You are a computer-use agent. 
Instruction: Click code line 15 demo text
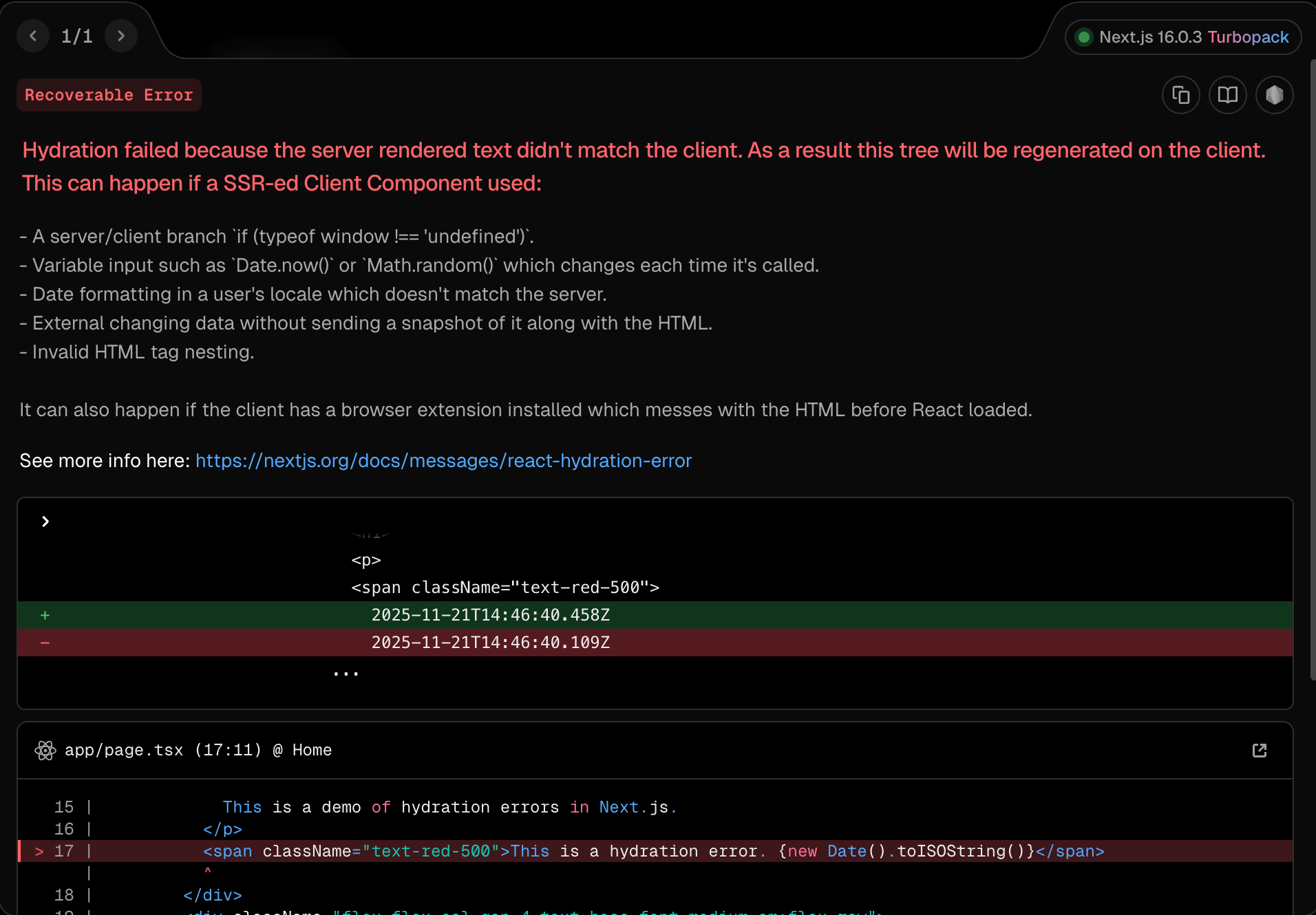click(x=450, y=807)
